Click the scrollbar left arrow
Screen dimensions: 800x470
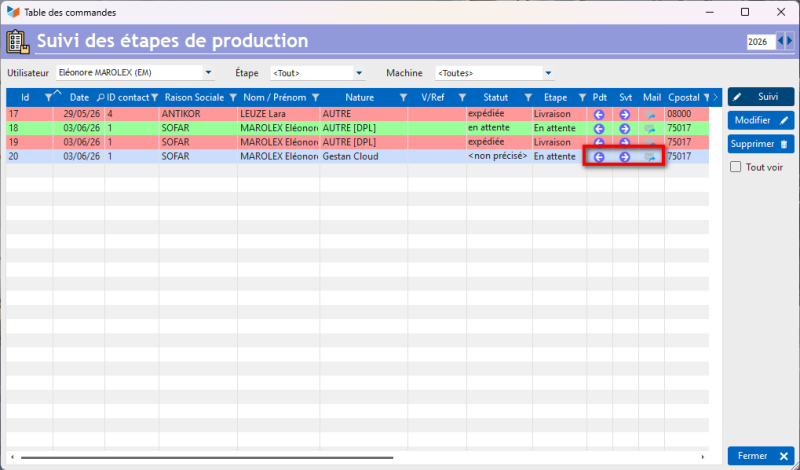pos(12,457)
